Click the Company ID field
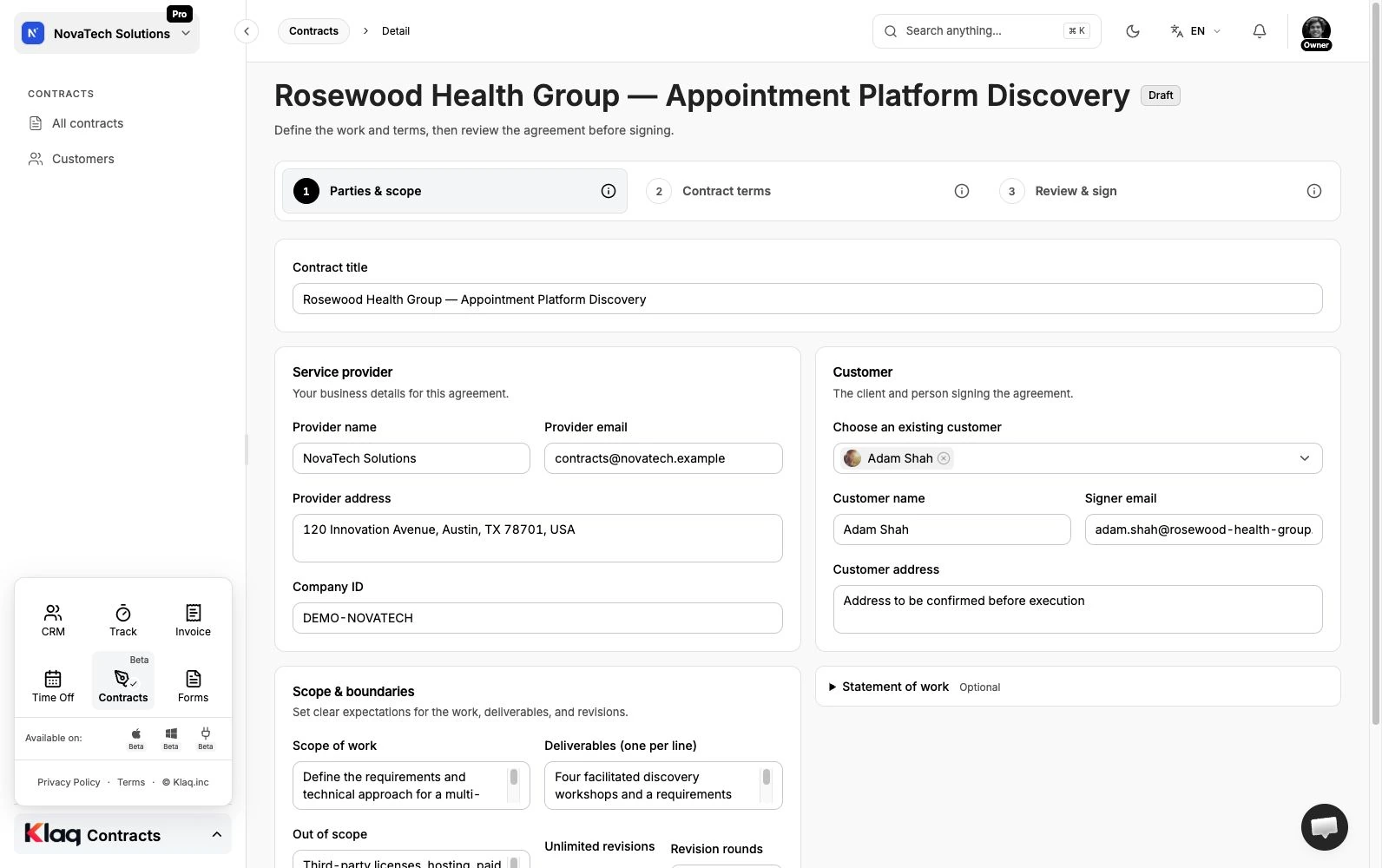Screen dimensions: 1382x868 537,618
